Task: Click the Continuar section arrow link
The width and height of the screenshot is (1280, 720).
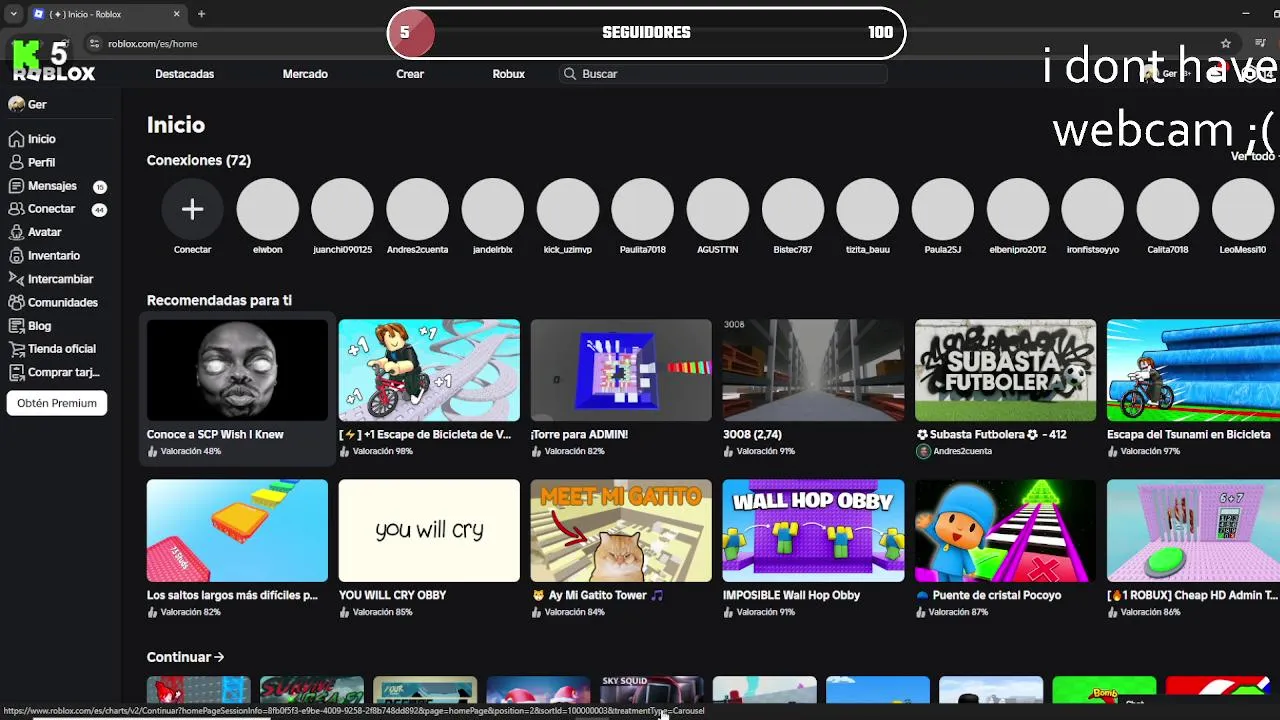Action: pyautogui.click(x=185, y=657)
